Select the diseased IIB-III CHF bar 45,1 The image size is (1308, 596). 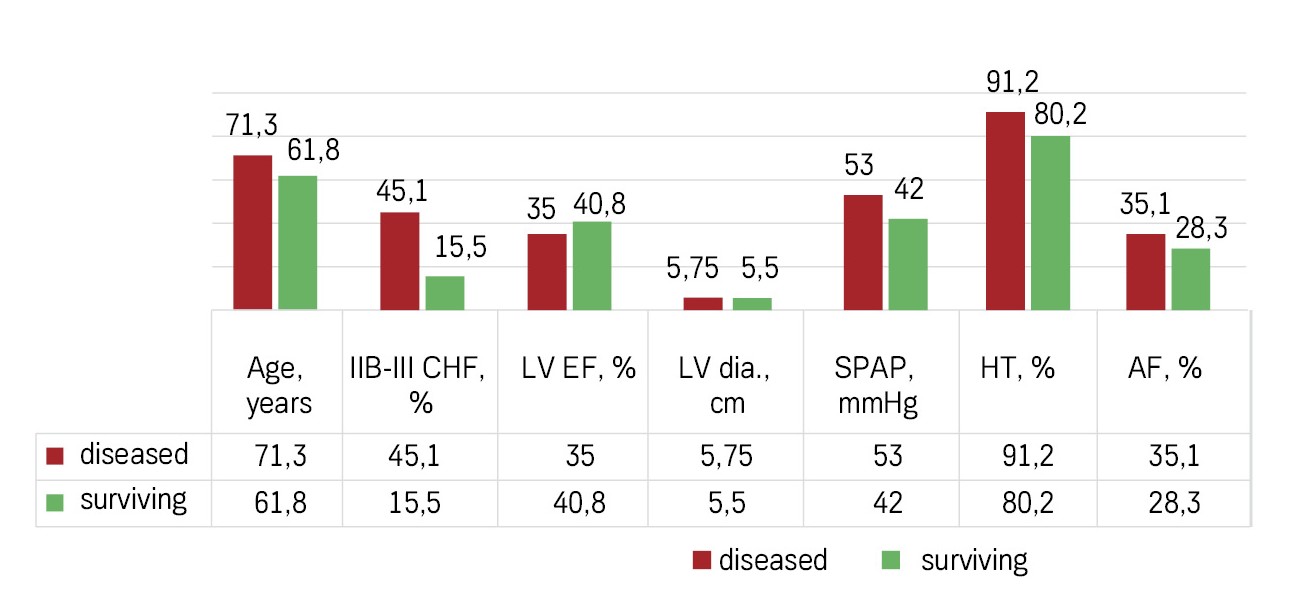point(400,260)
